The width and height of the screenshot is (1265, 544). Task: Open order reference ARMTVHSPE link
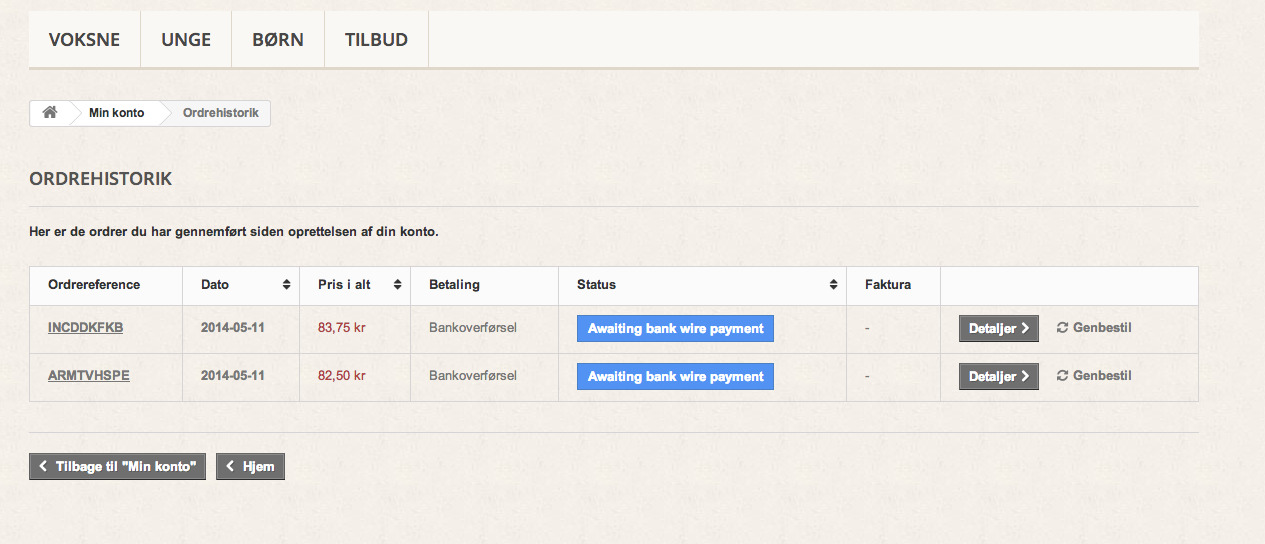[x=89, y=376]
